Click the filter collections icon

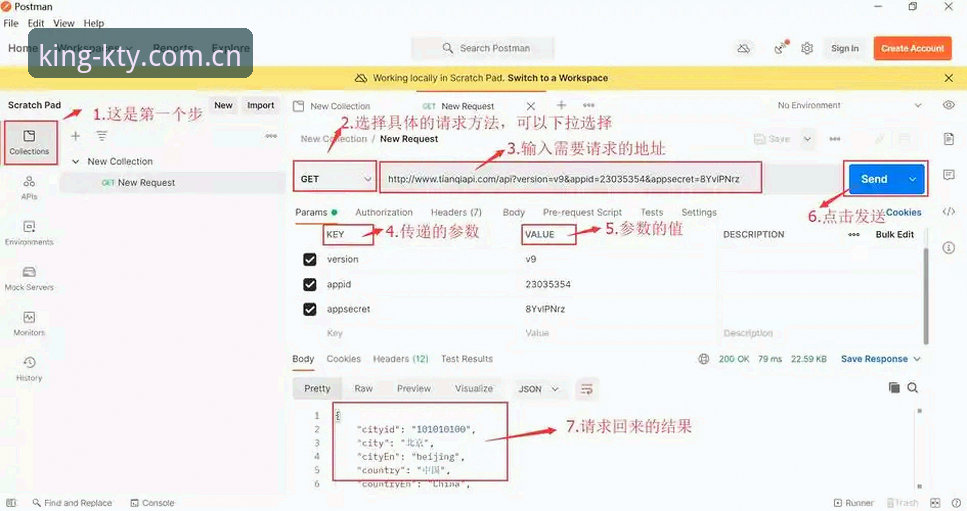tap(102, 136)
